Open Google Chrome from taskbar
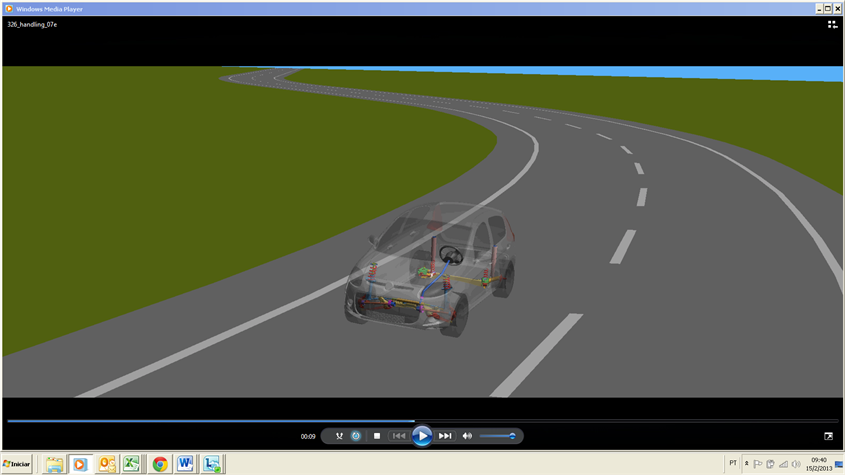 tap(160, 464)
